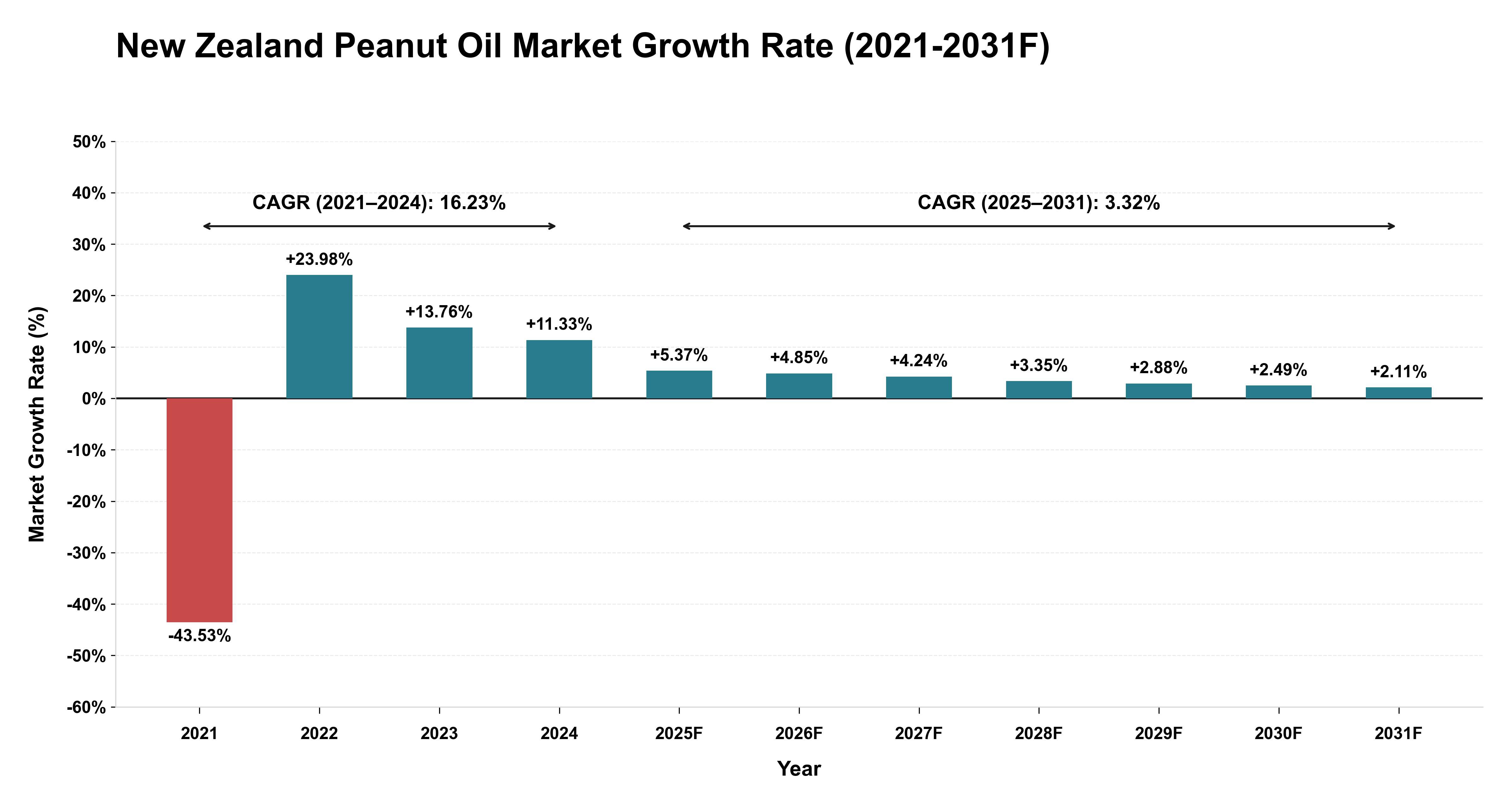
Task: Click the '+3.35%' data label
Action: (x=1039, y=365)
